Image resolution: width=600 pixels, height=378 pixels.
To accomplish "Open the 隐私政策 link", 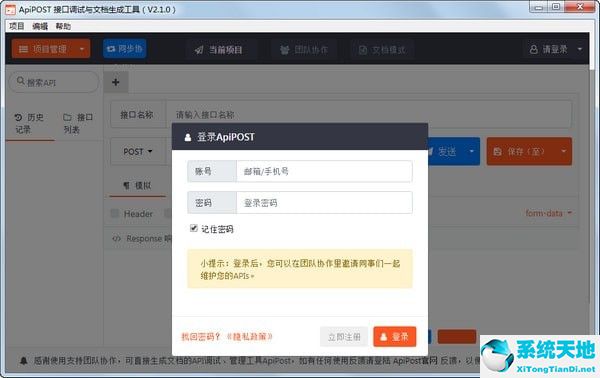I will (249, 337).
